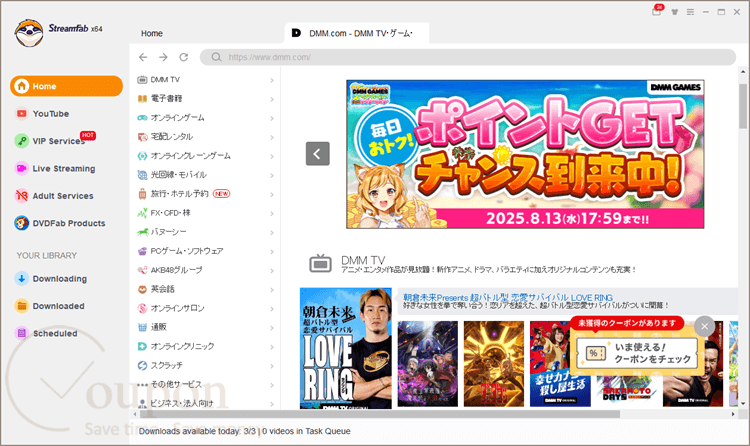Viewport: 750px width, 446px height.
Task: Click the vertical scrollbar thumb
Action: pos(743,105)
